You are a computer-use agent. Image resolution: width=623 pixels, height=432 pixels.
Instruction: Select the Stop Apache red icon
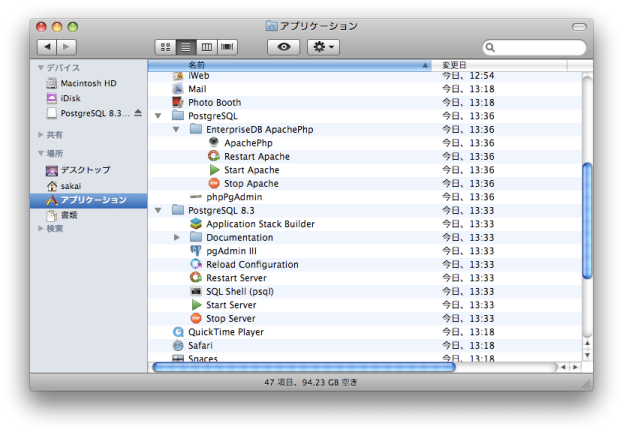click(x=214, y=183)
